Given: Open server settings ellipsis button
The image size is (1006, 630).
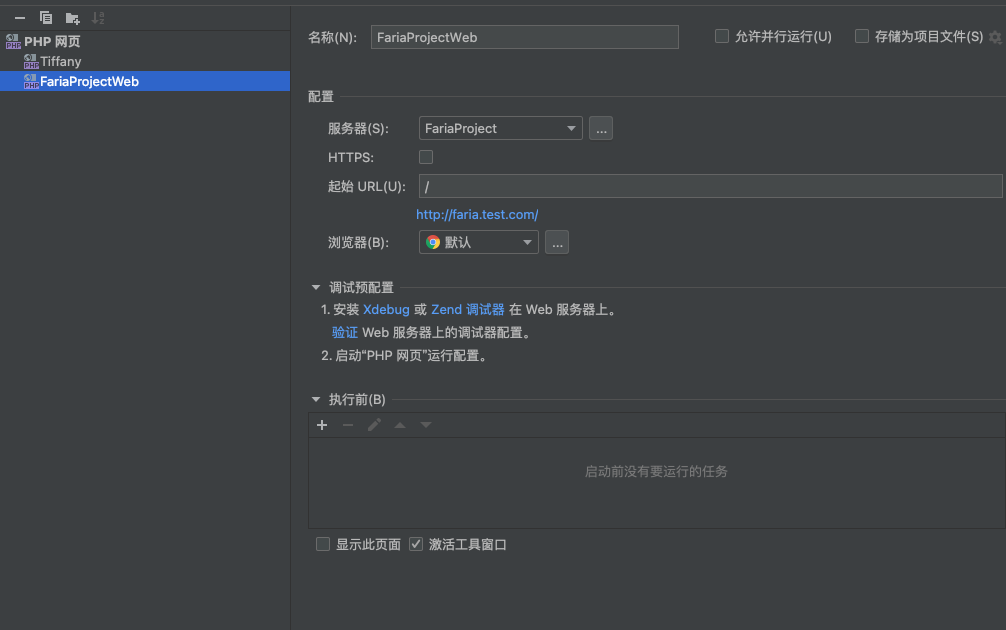Looking at the screenshot, I should [x=601, y=128].
